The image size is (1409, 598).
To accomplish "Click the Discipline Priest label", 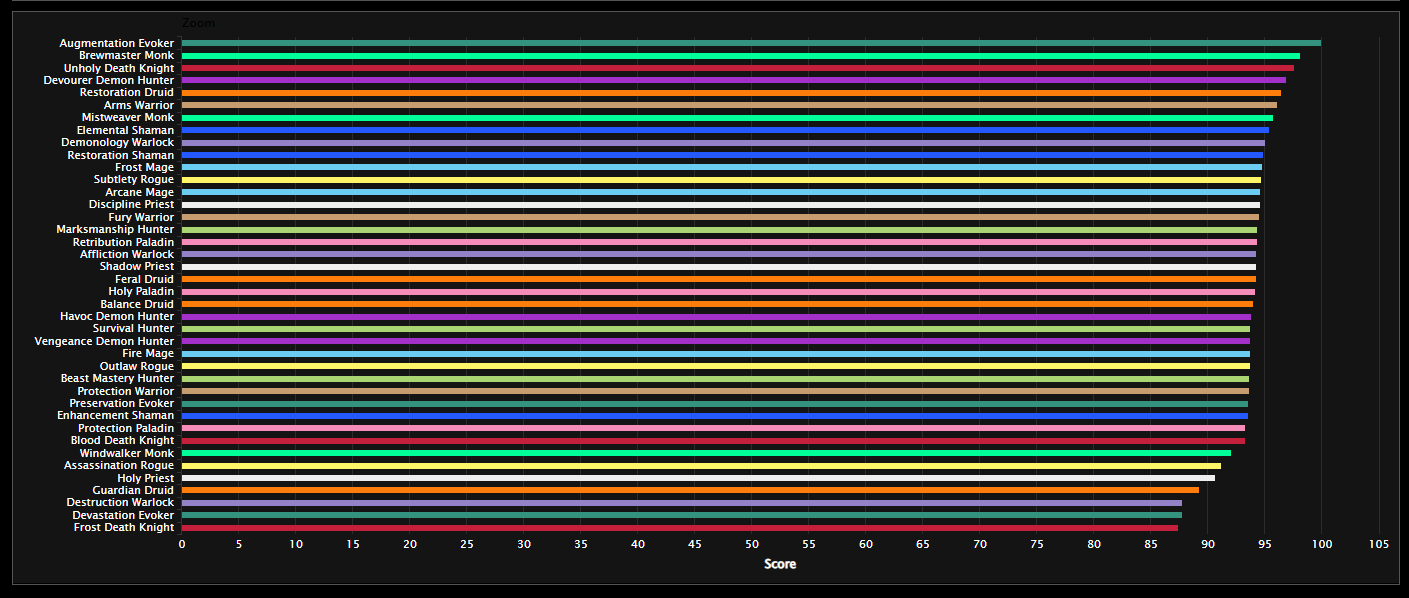I will coord(131,205).
